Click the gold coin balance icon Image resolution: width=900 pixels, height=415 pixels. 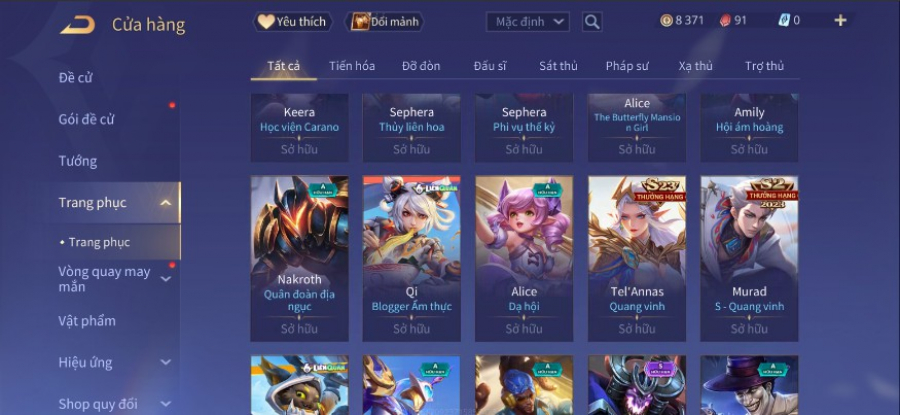click(666, 21)
